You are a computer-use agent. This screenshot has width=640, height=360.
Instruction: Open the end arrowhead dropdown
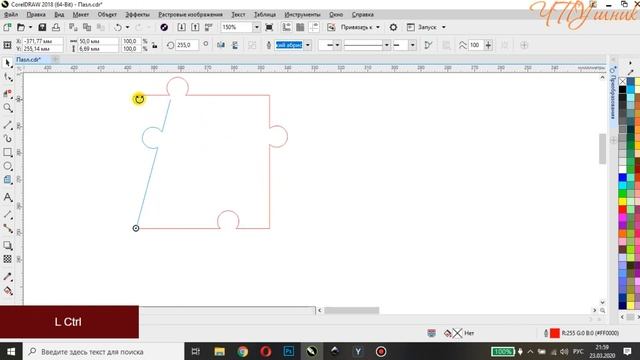[413, 45]
